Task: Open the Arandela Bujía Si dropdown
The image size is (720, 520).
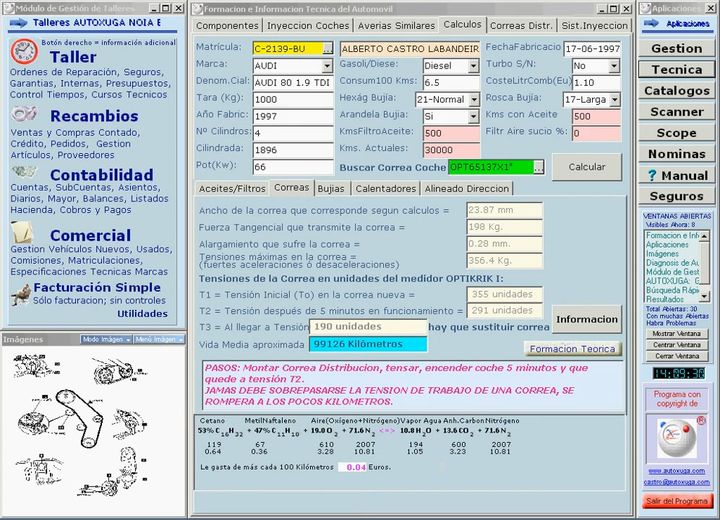Action: (x=473, y=116)
